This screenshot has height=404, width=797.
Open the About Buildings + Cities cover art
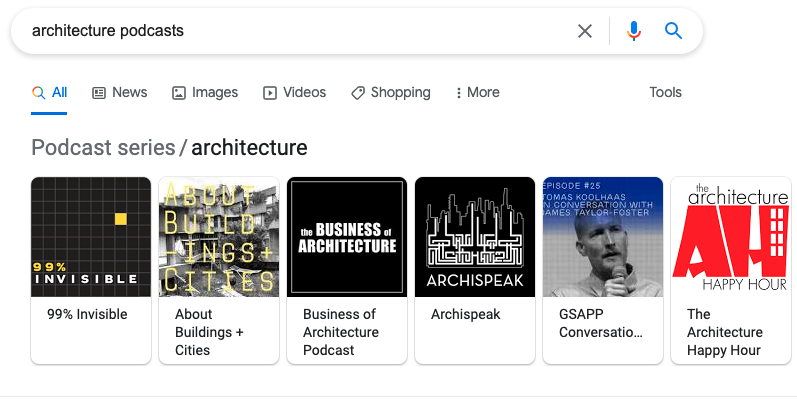coord(219,237)
